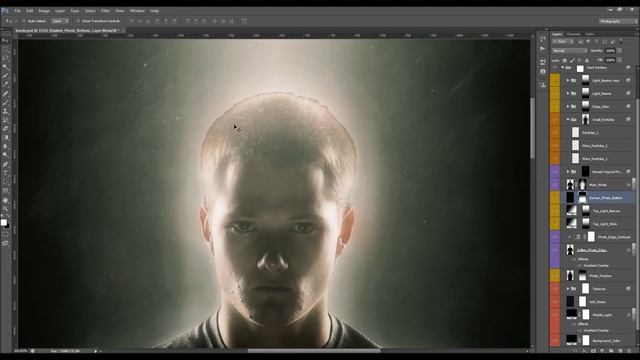Delete layer trash icon

[629, 351]
